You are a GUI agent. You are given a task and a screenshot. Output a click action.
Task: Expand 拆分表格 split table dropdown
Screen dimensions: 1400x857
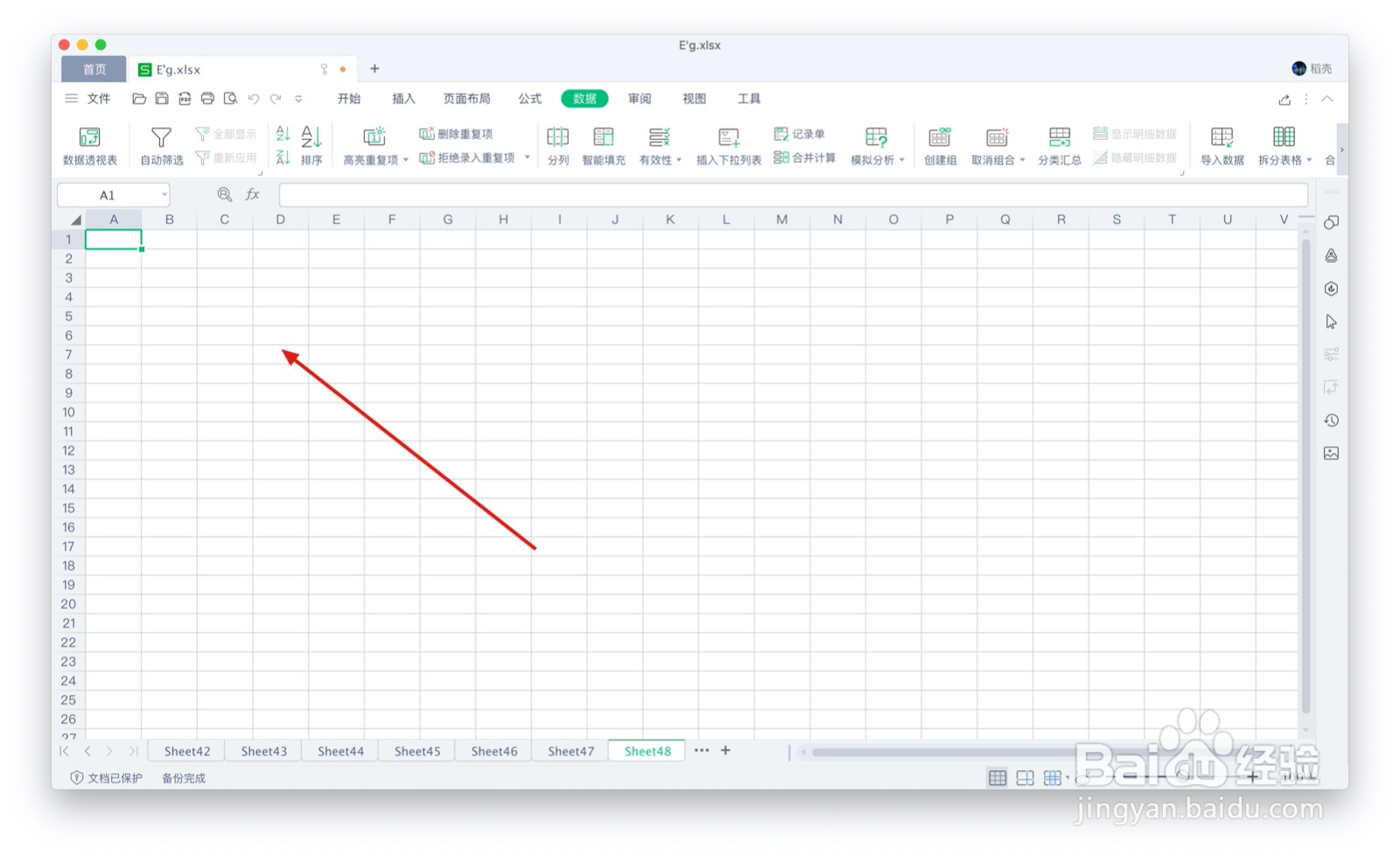click(1309, 160)
